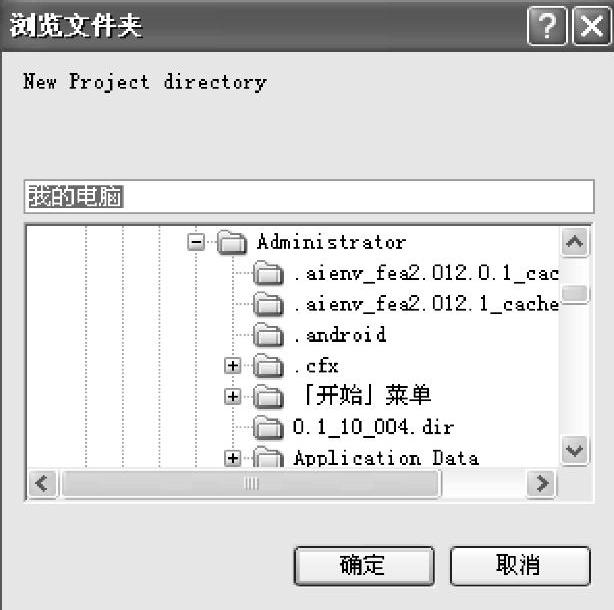Select the .android folder label
Image resolution: width=614 pixels, height=610 pixels.
(339, 335)
